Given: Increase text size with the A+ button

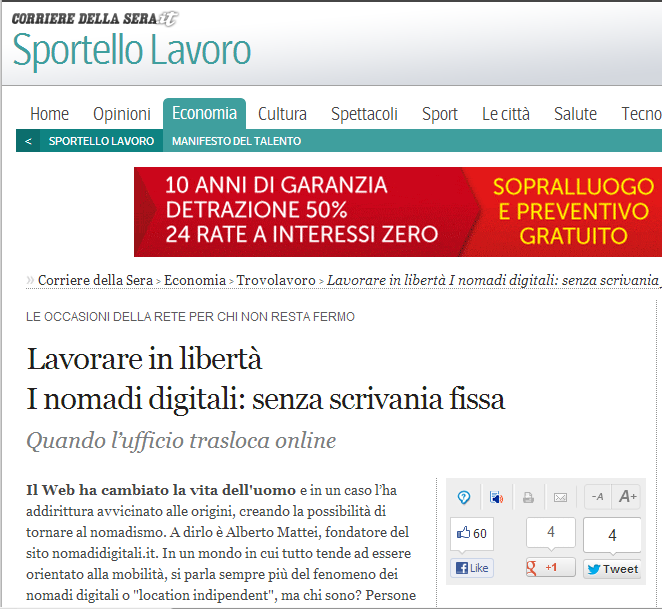Looking at the screenshot, I should click(628, 497).
